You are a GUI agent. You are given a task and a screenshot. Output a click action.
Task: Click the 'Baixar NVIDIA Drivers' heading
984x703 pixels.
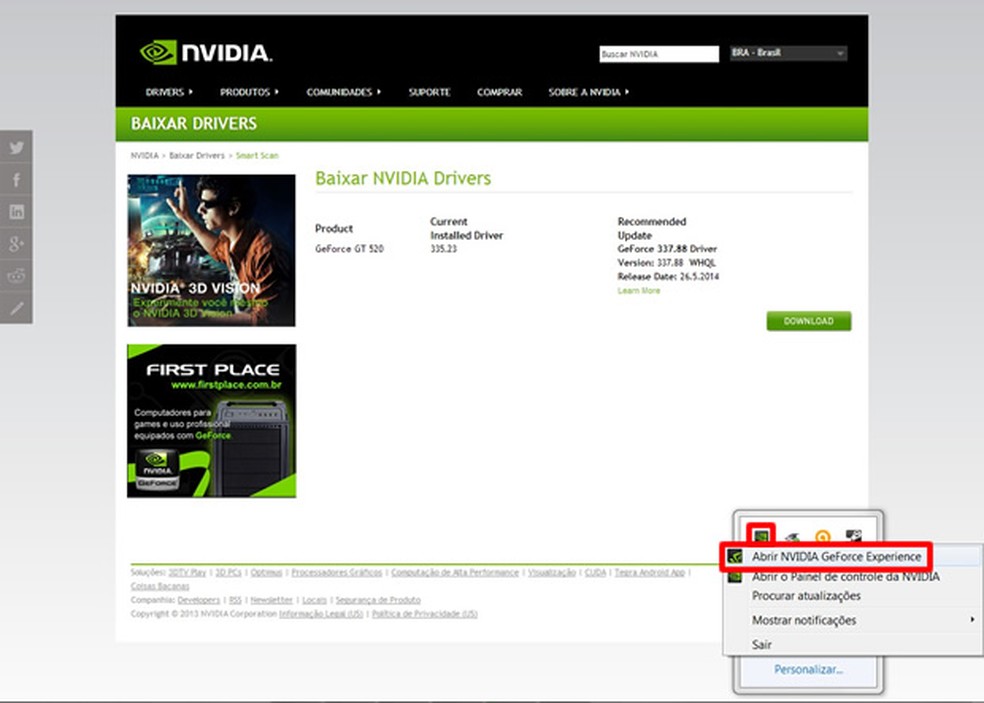(x=403, y=178)
